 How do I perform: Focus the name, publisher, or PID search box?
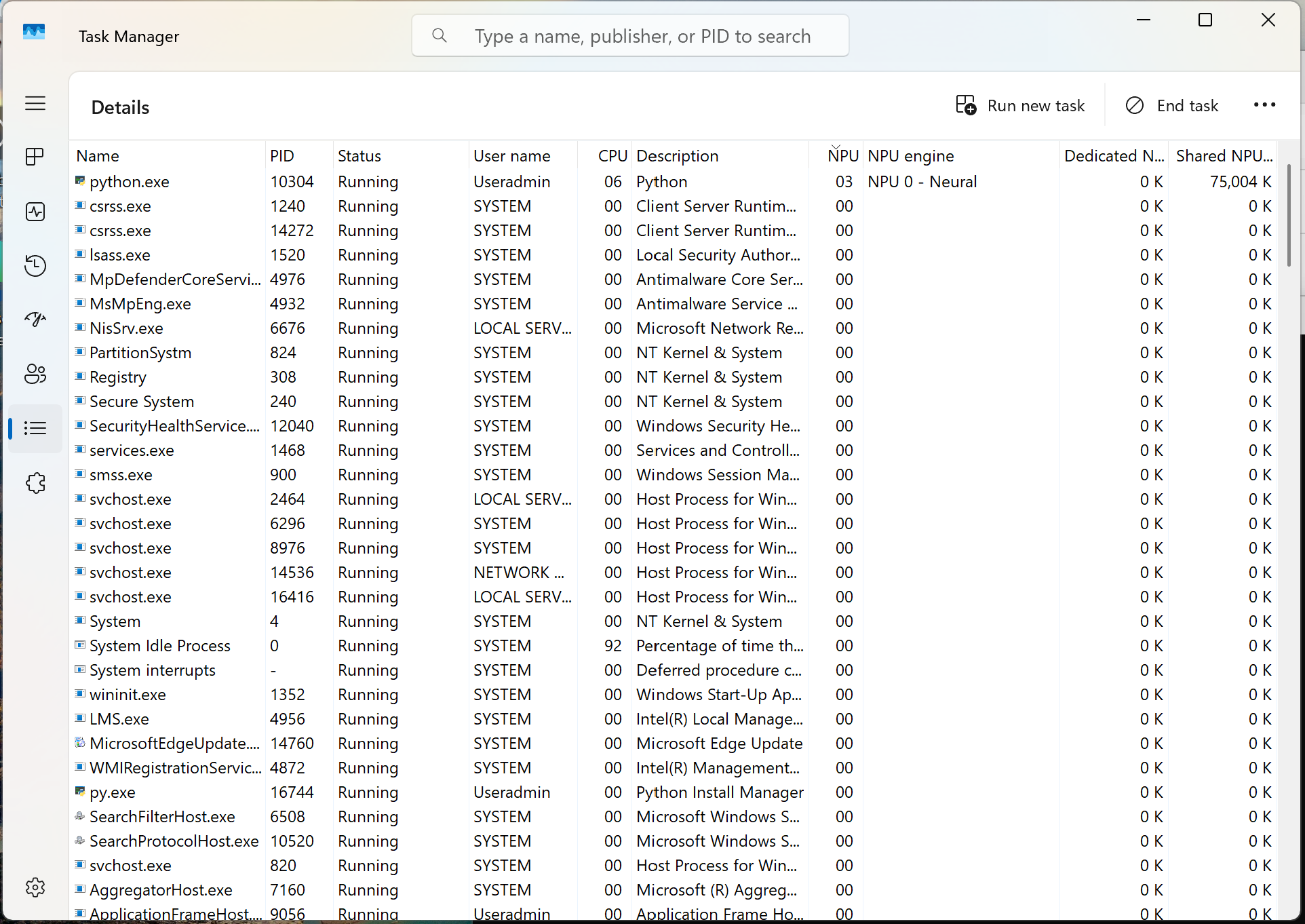pos(630,35)
